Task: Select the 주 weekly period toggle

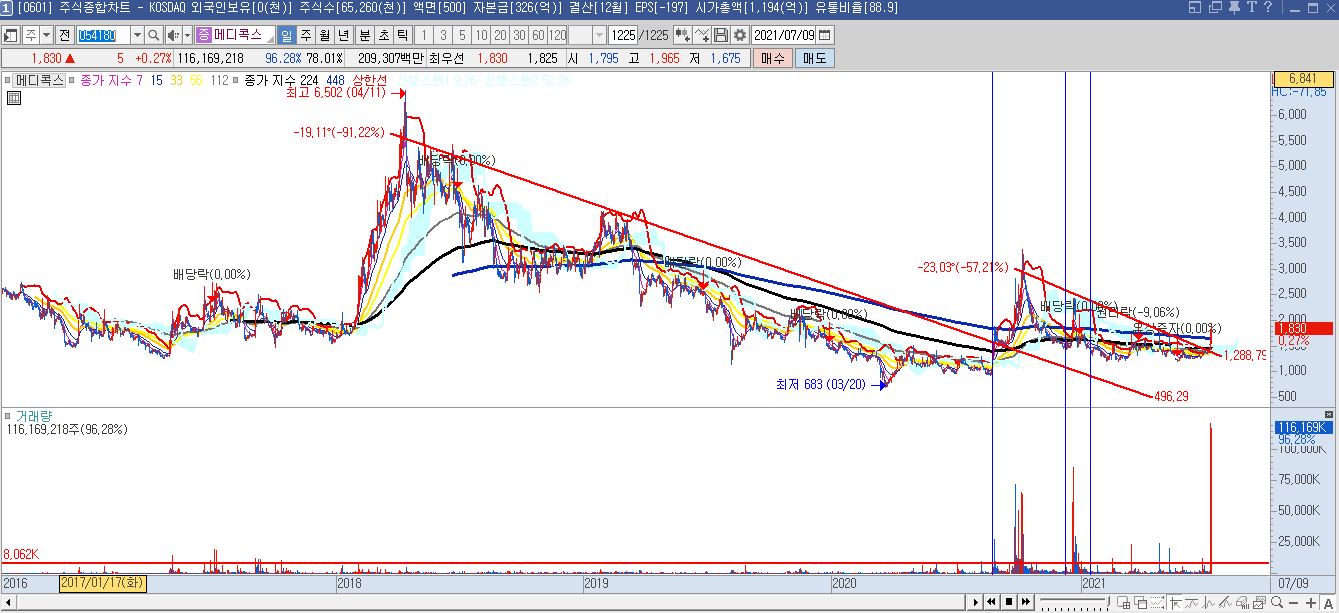Action: tap(305, 35)
